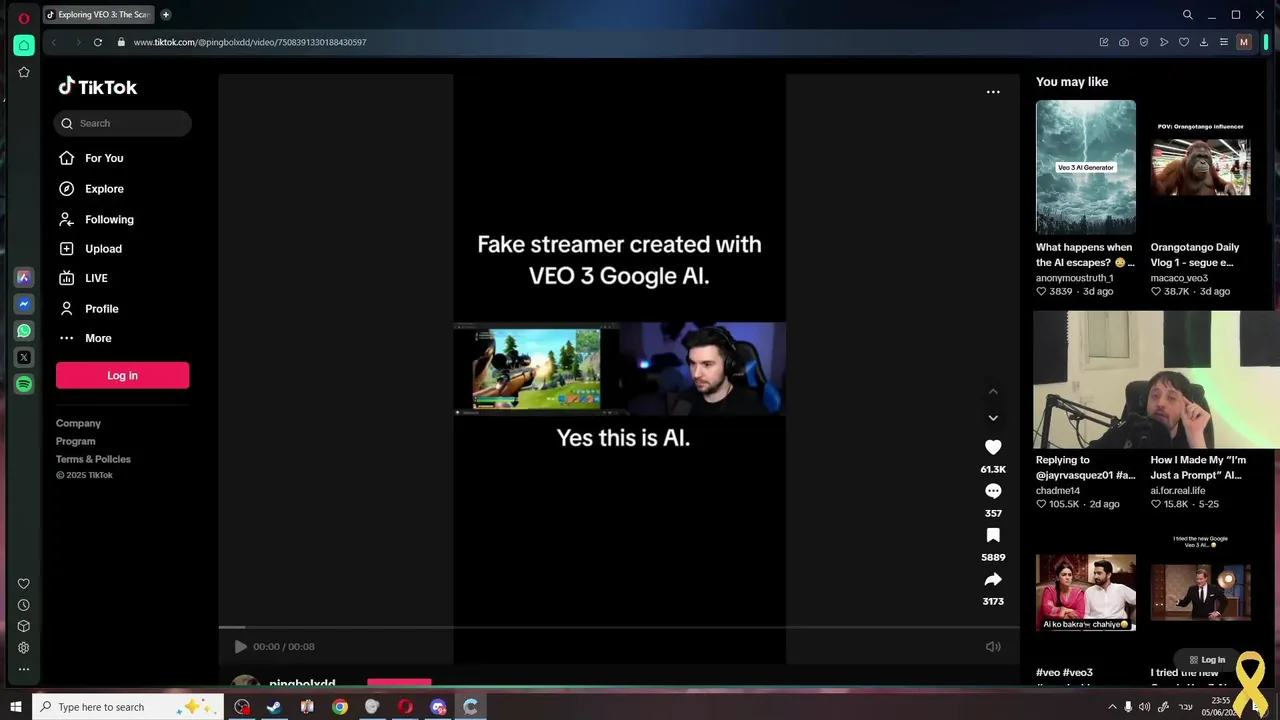Visit chadme14 profile
Image resolution: width=1280 pixels, height=720 pixels.
[x=1058, y=491]
